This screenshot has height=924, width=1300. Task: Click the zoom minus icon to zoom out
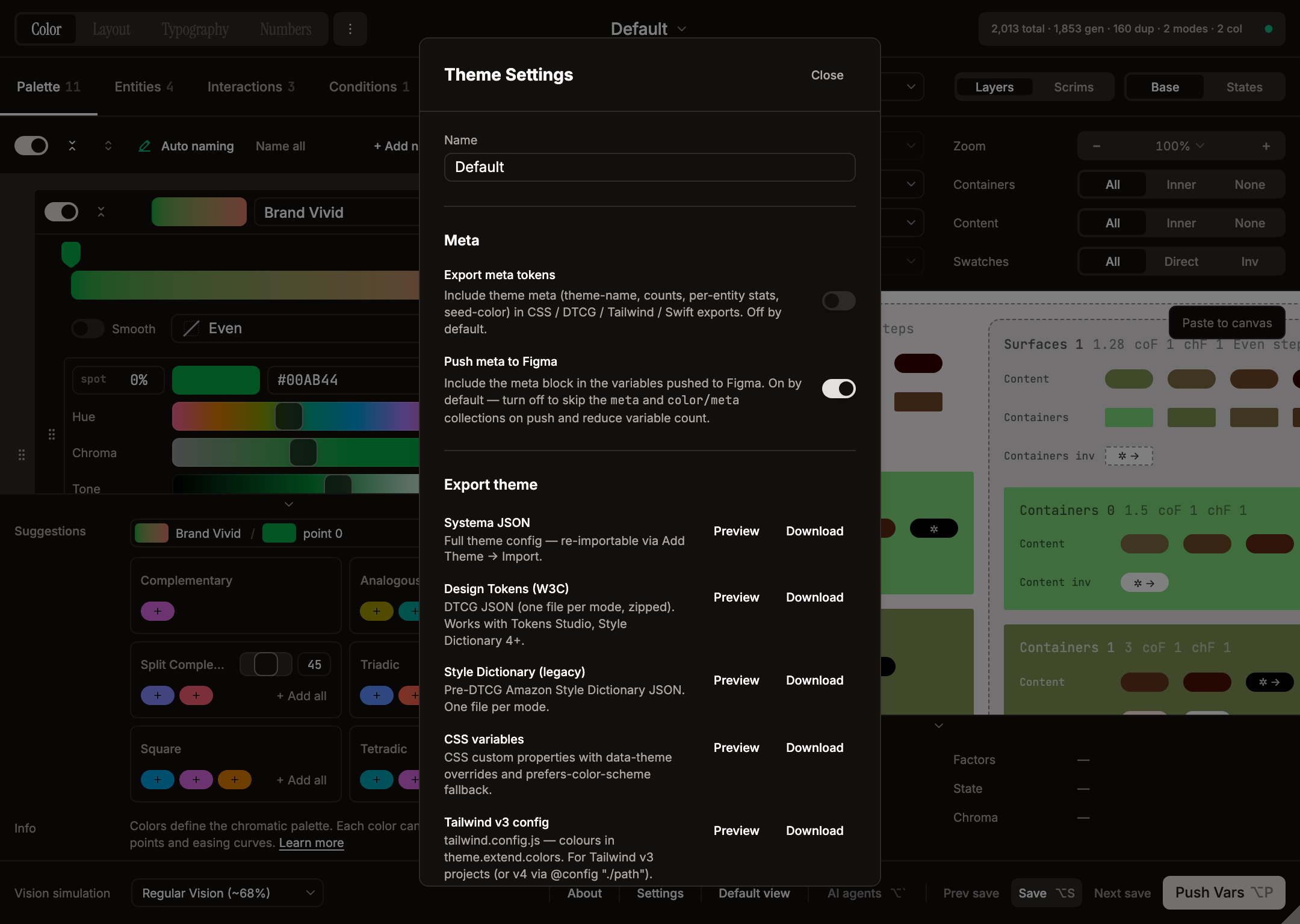tap(1097, 146)
